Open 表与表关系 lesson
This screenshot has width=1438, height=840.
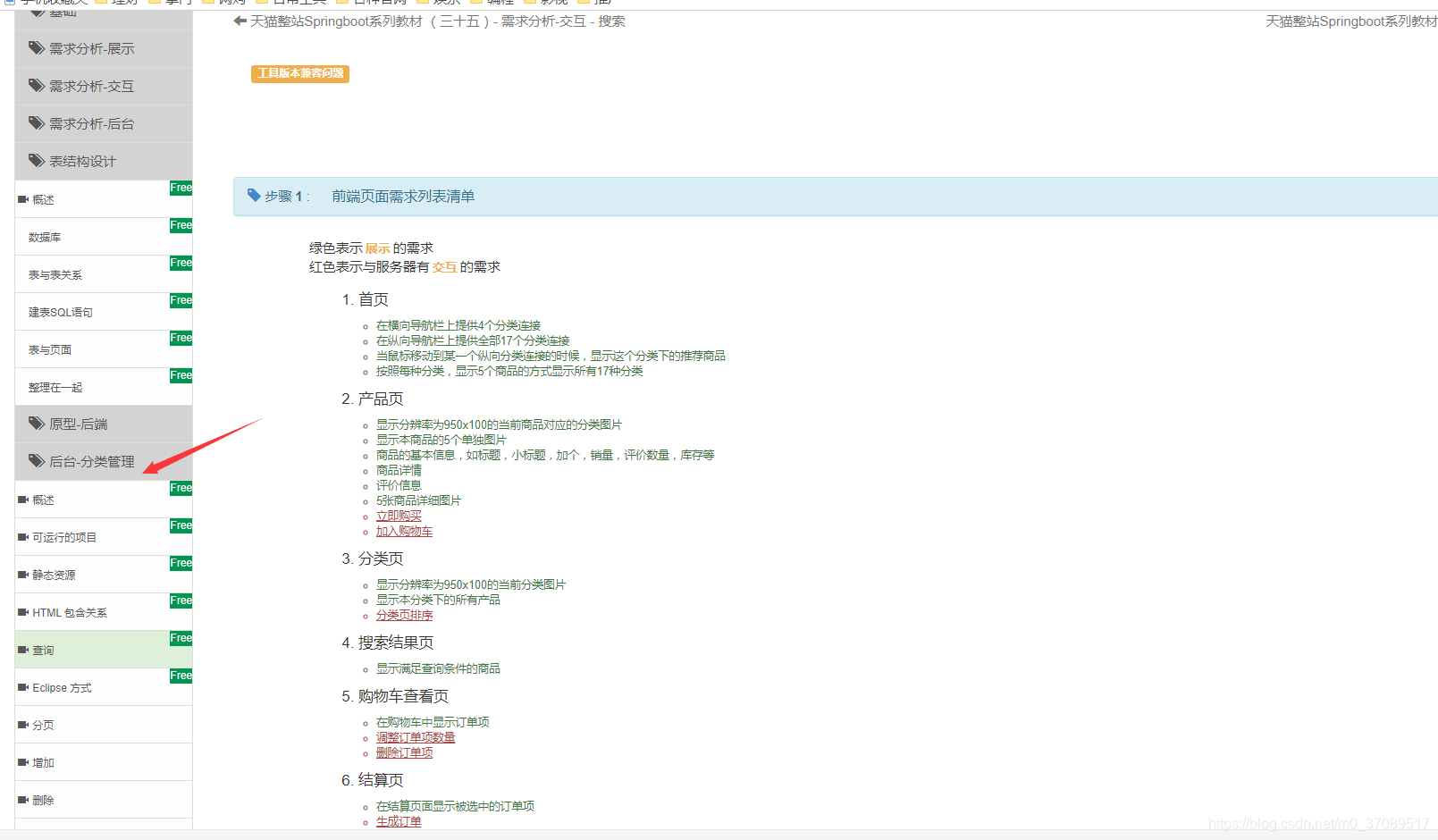tap(104, 274)
